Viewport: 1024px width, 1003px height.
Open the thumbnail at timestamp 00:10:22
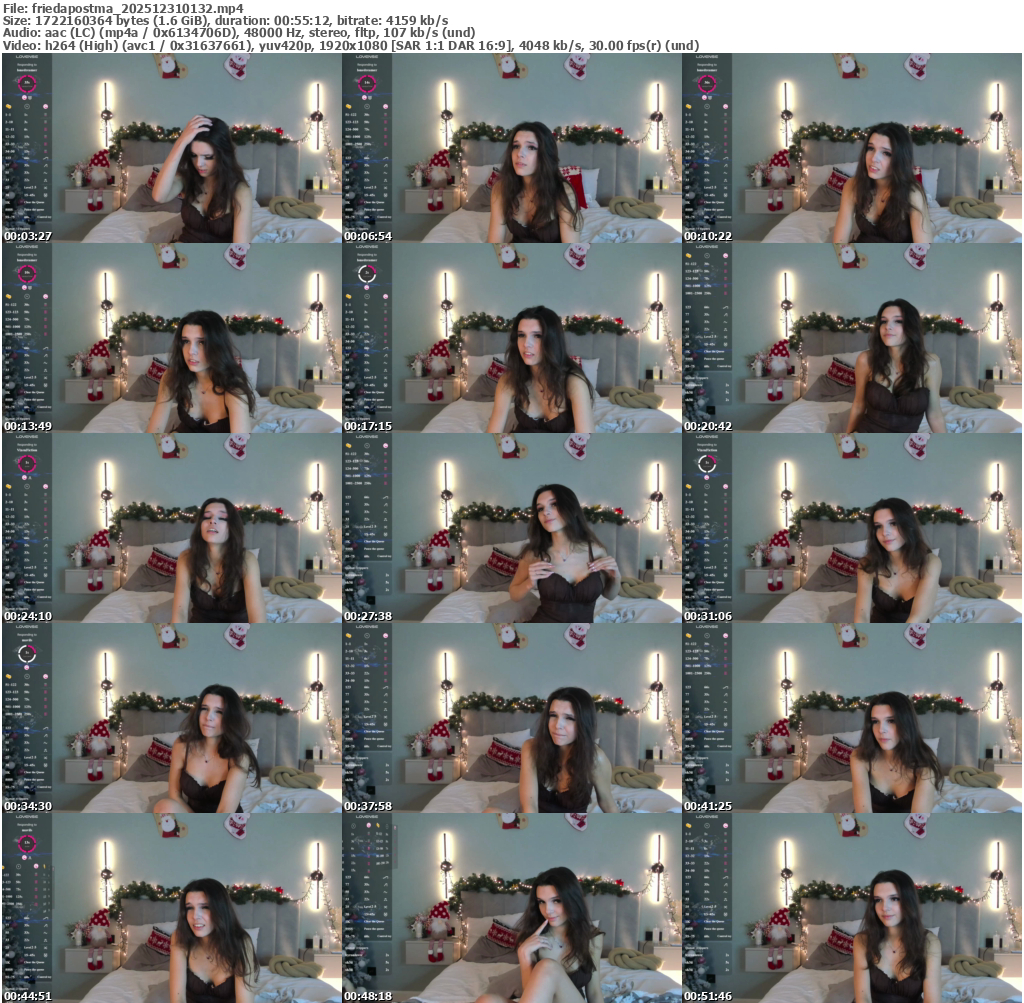pos(852,148)
